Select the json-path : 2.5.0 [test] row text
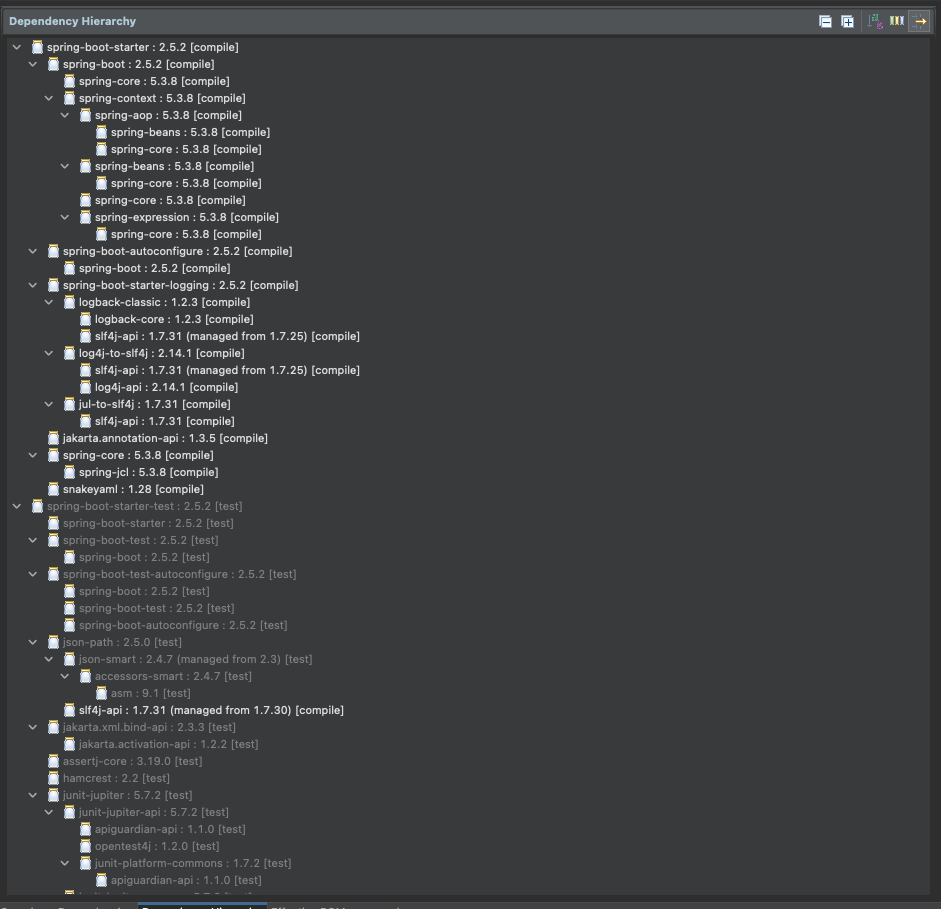The width and height of the screenshot is (941, 909). coord(122,643)
